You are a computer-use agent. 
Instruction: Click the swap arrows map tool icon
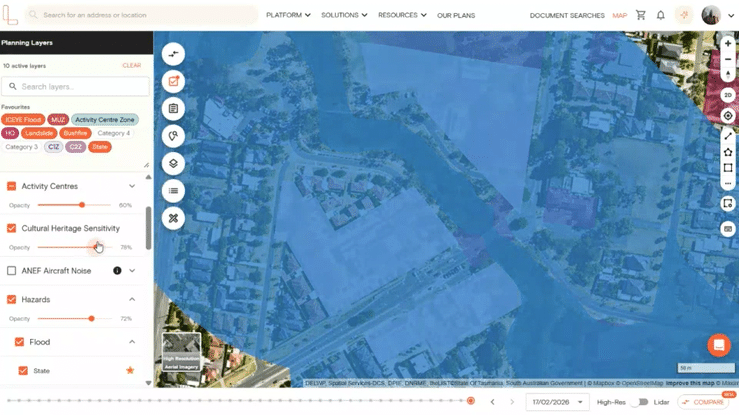[x=173, y=54]
